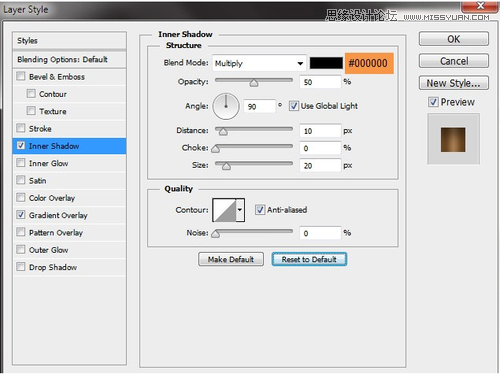Click the Angle value field
The image size is (500, 374).
point(260,106)
